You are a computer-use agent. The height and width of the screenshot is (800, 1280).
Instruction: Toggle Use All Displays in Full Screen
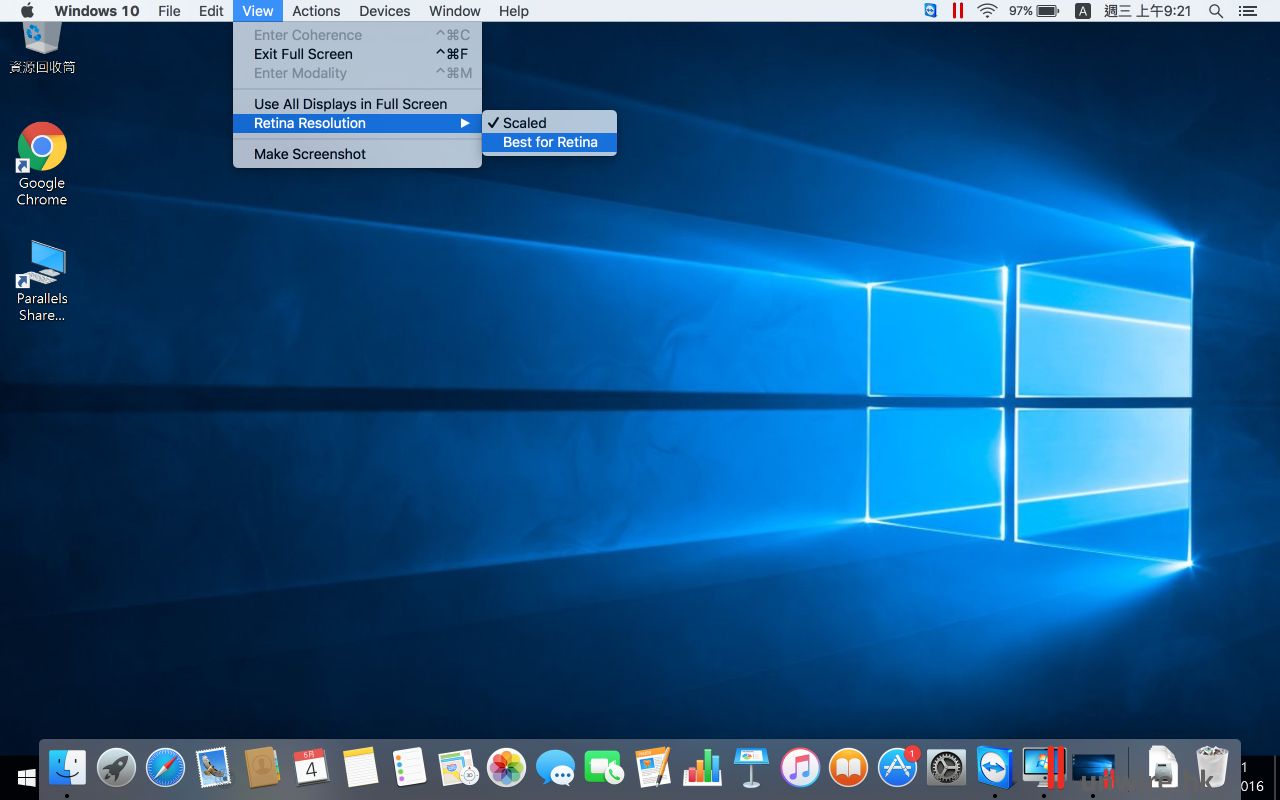point(350,104)
